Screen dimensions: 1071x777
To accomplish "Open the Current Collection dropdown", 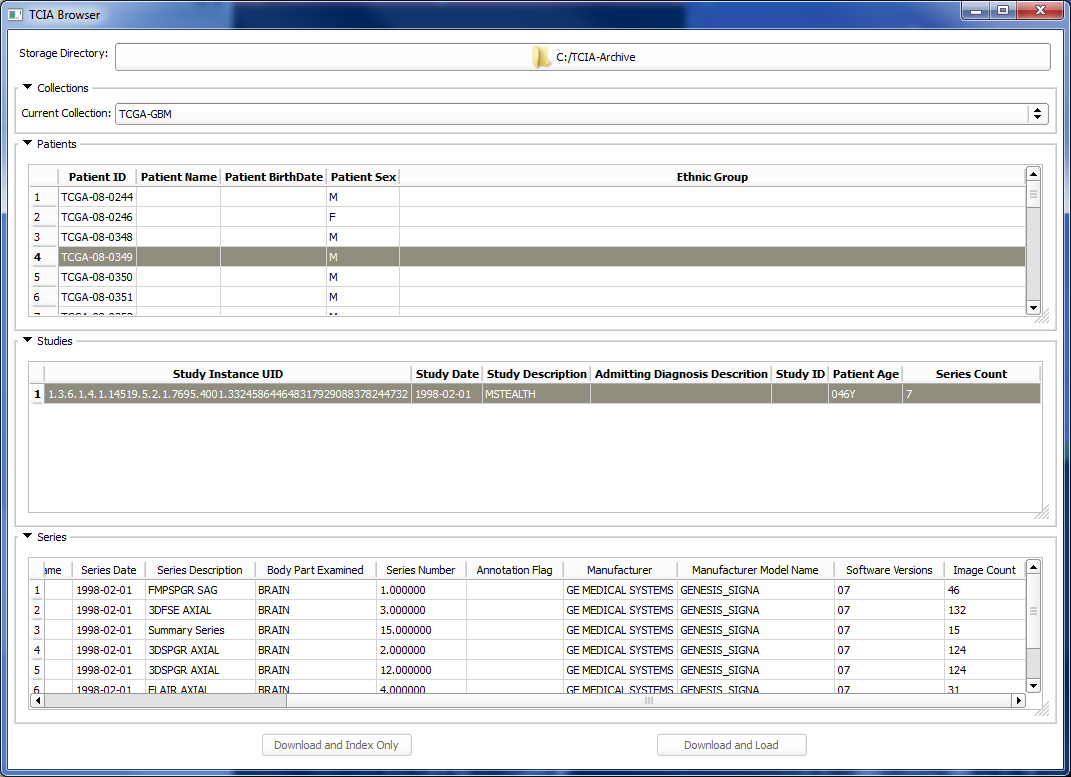I will pos(1036,114).
